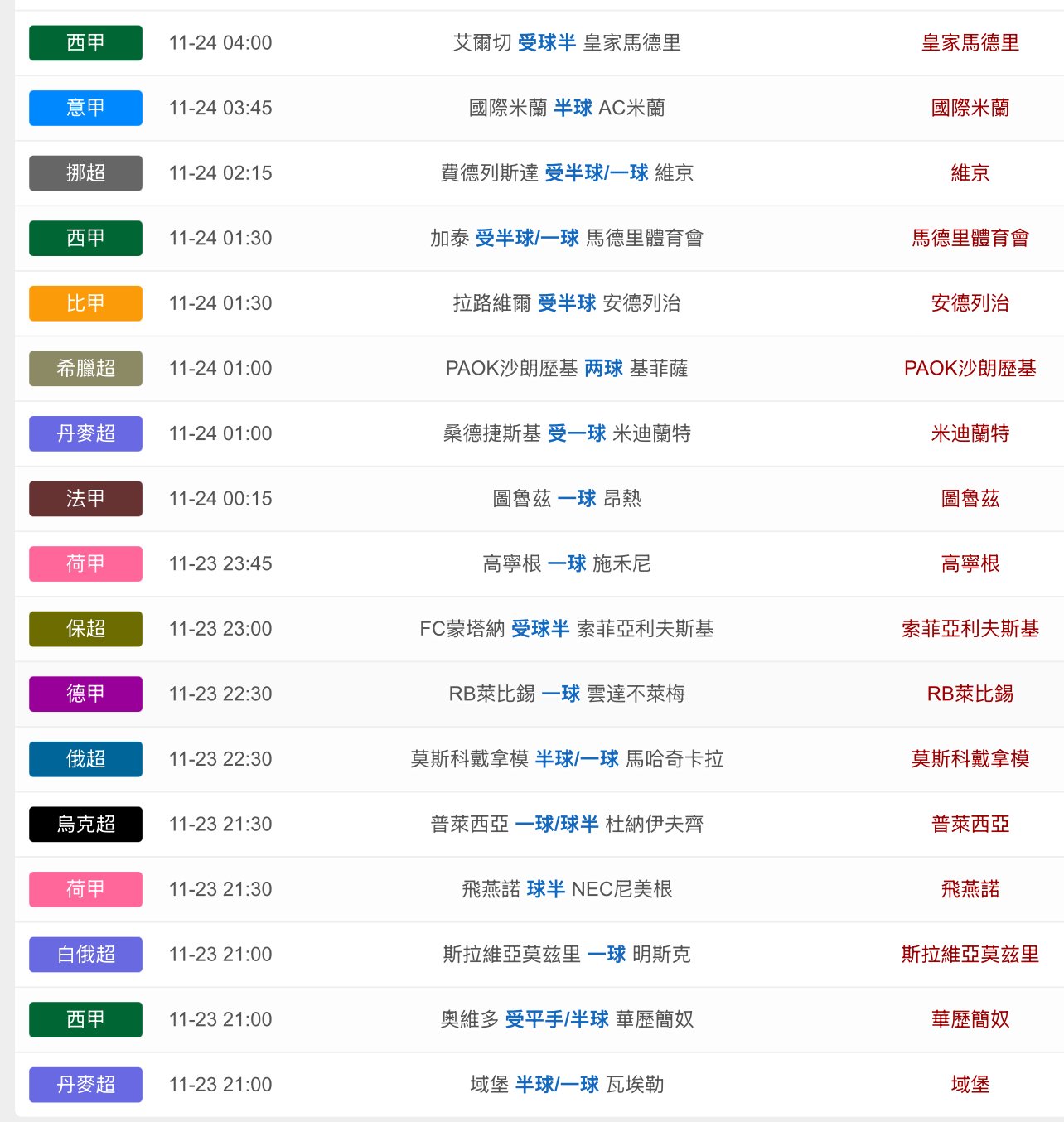Click the 11-24 00:15 match time
Image resolution: width=1064 pixels, height=1122 pixels.
pyautogui.click(x=220, y=499)
